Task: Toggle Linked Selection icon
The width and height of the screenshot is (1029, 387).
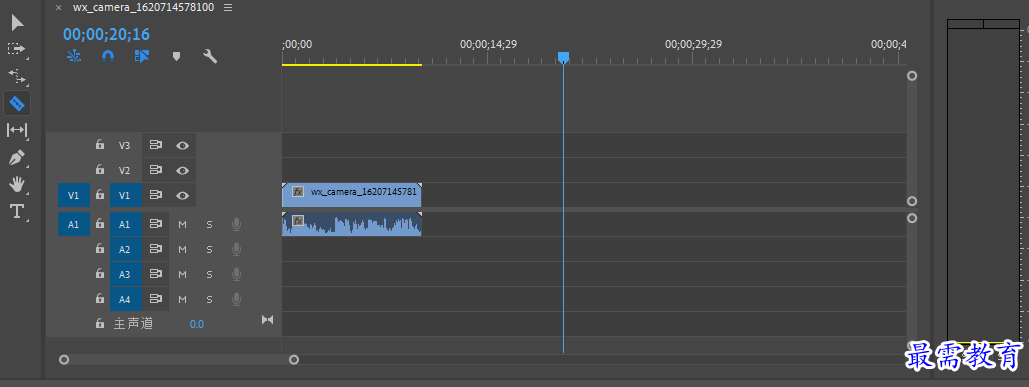Action: coord(142,56)
